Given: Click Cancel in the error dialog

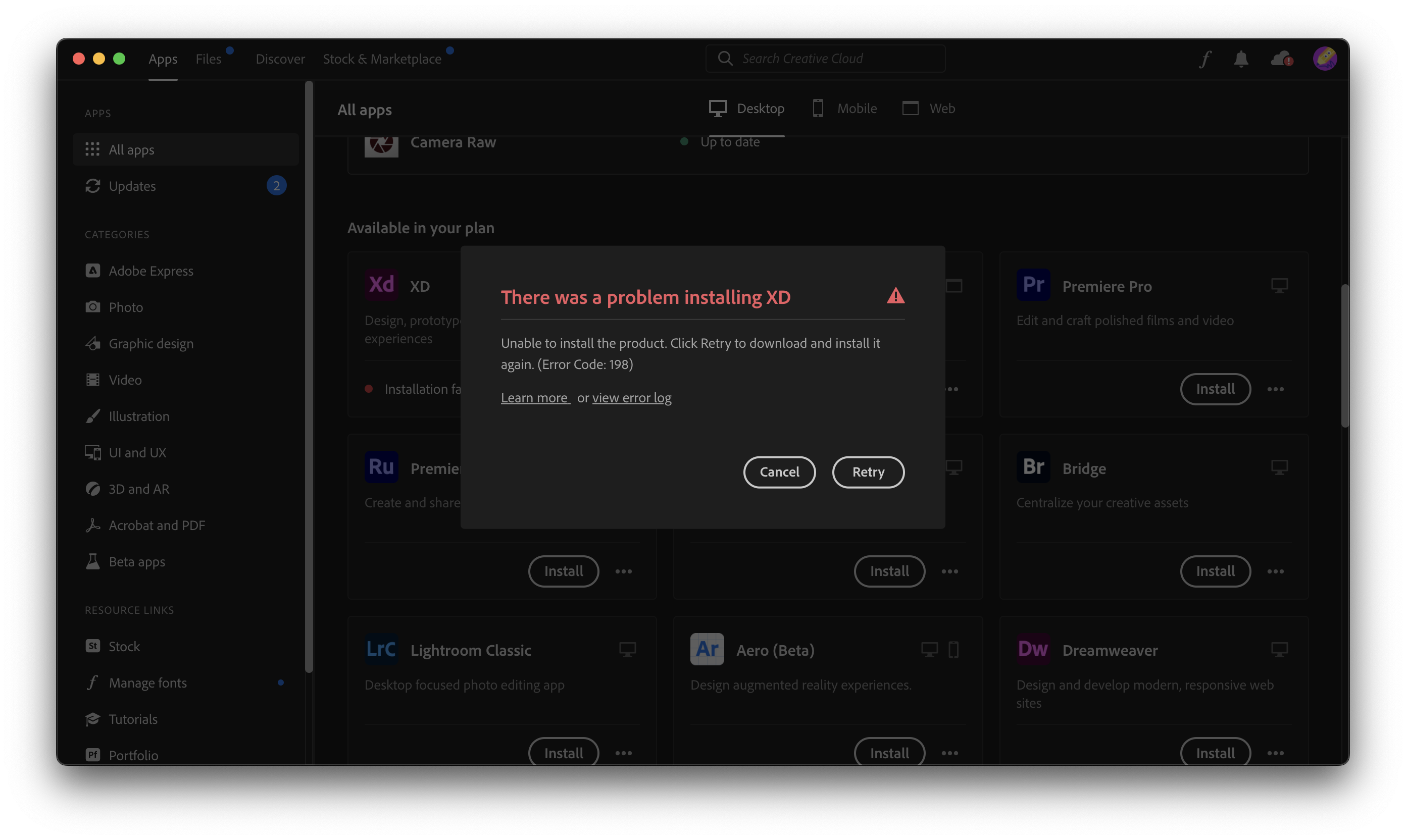Looking at the screenshot, I should point(779,471).
